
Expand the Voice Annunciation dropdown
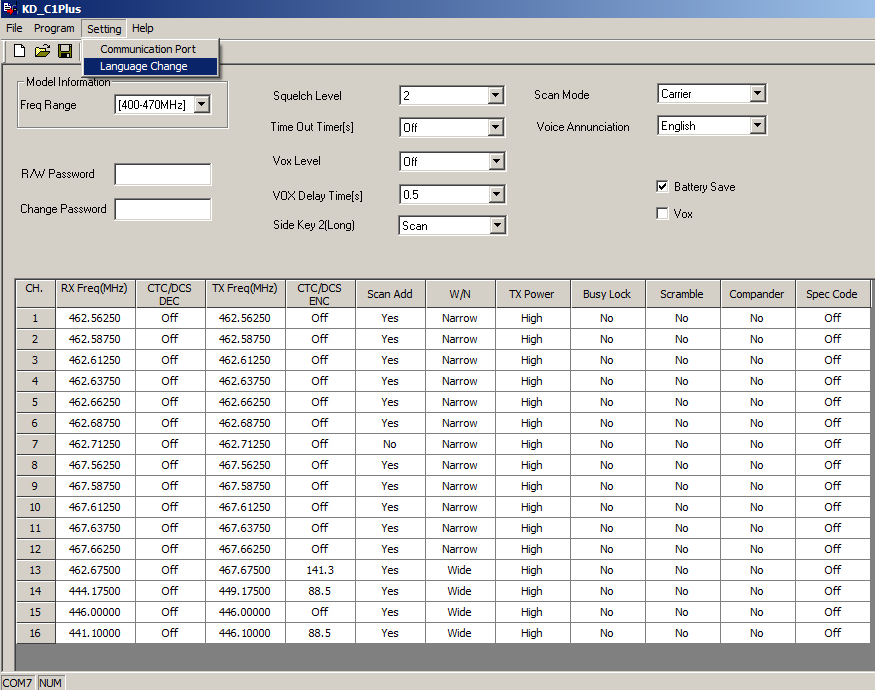pyautogui.click(x=757, y=126)
